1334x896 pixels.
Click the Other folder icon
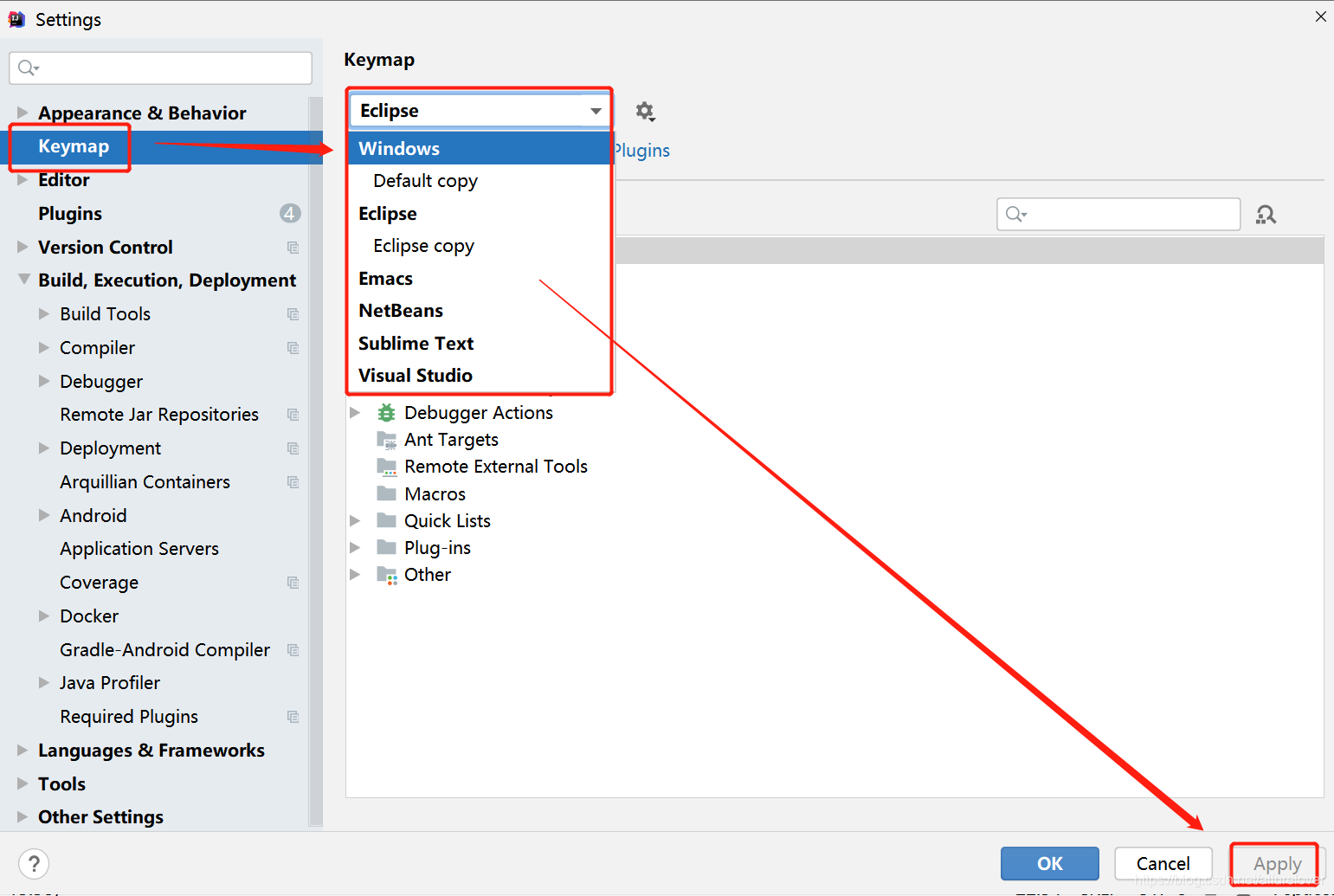[x=387, y=575]
